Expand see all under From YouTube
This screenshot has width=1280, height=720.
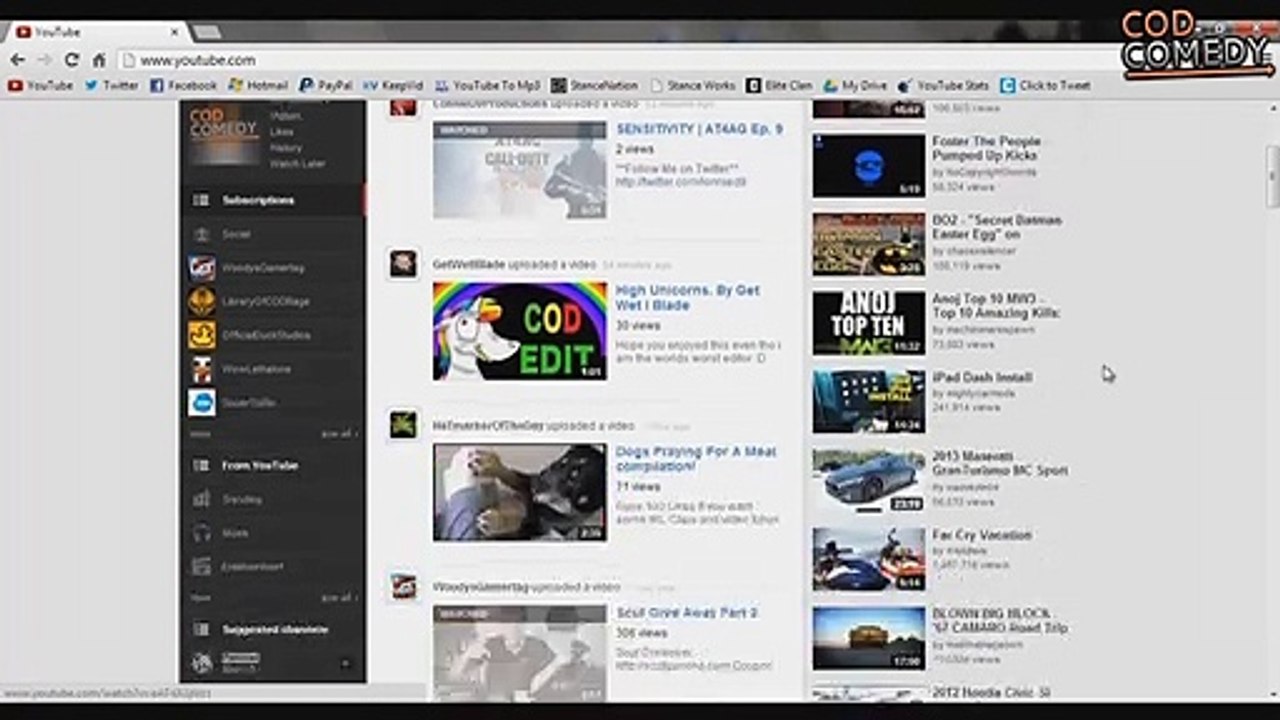point(338,598)
